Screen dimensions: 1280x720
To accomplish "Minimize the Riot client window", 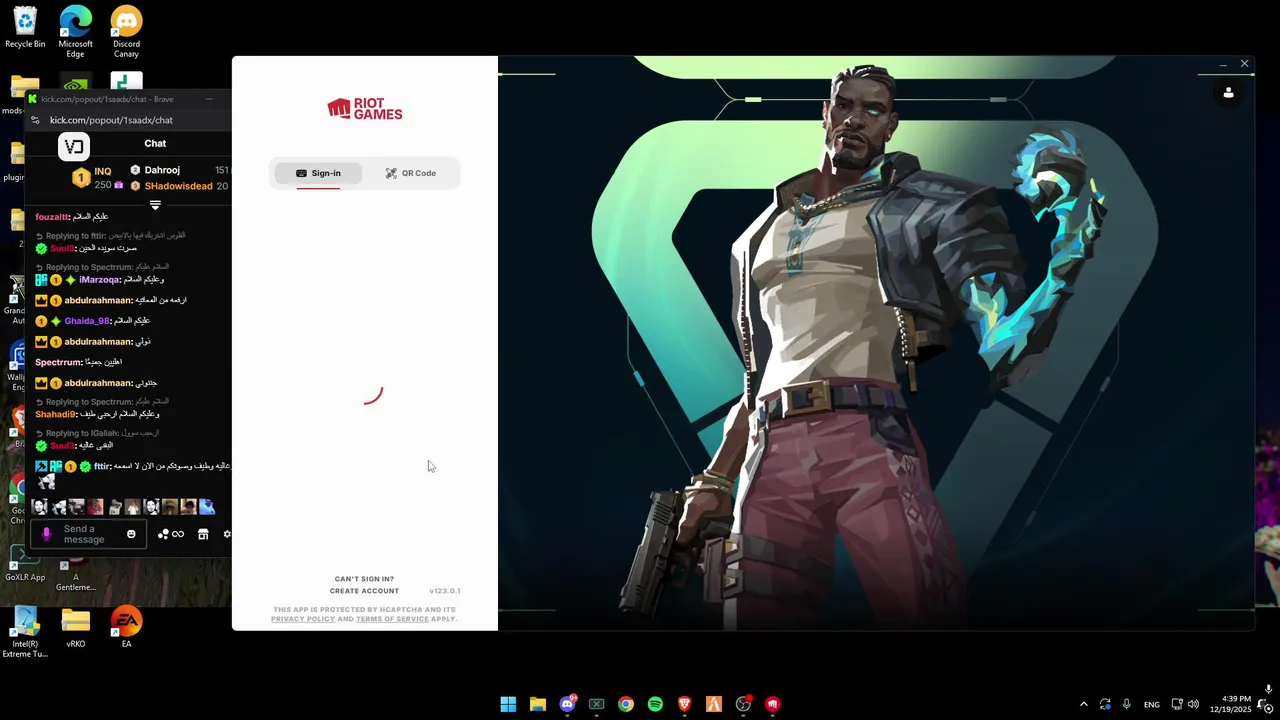I will [x=1222, y=64].
